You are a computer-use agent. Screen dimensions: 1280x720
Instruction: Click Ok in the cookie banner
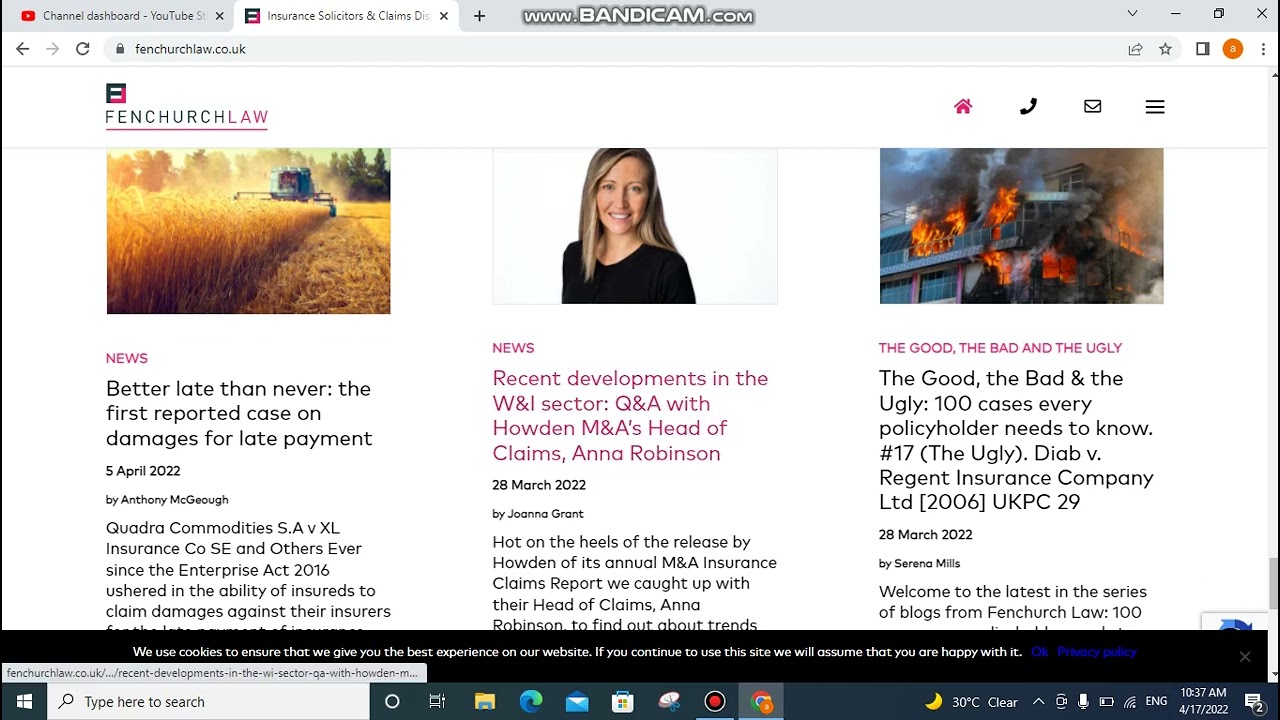click(1039, 652)
